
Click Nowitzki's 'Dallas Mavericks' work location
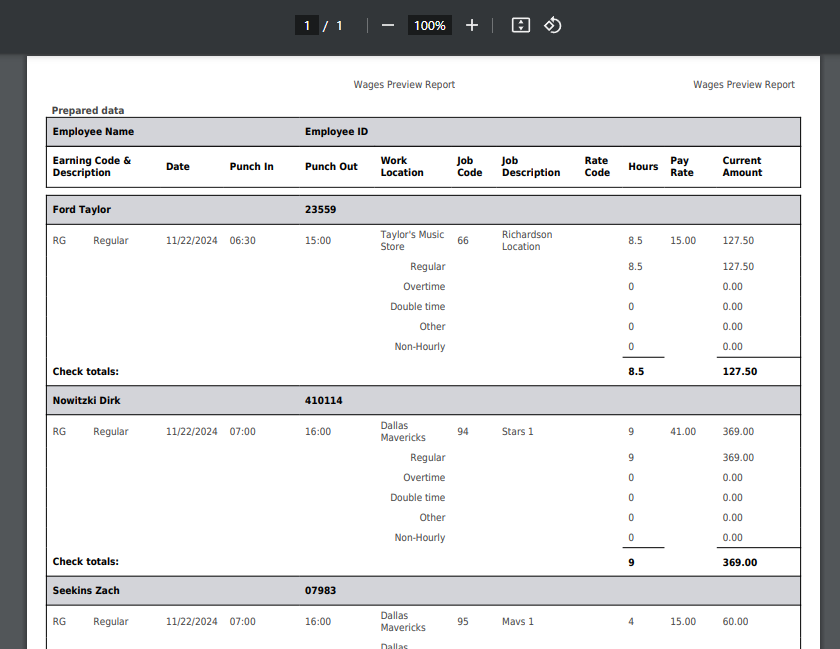tap(403, 431)
